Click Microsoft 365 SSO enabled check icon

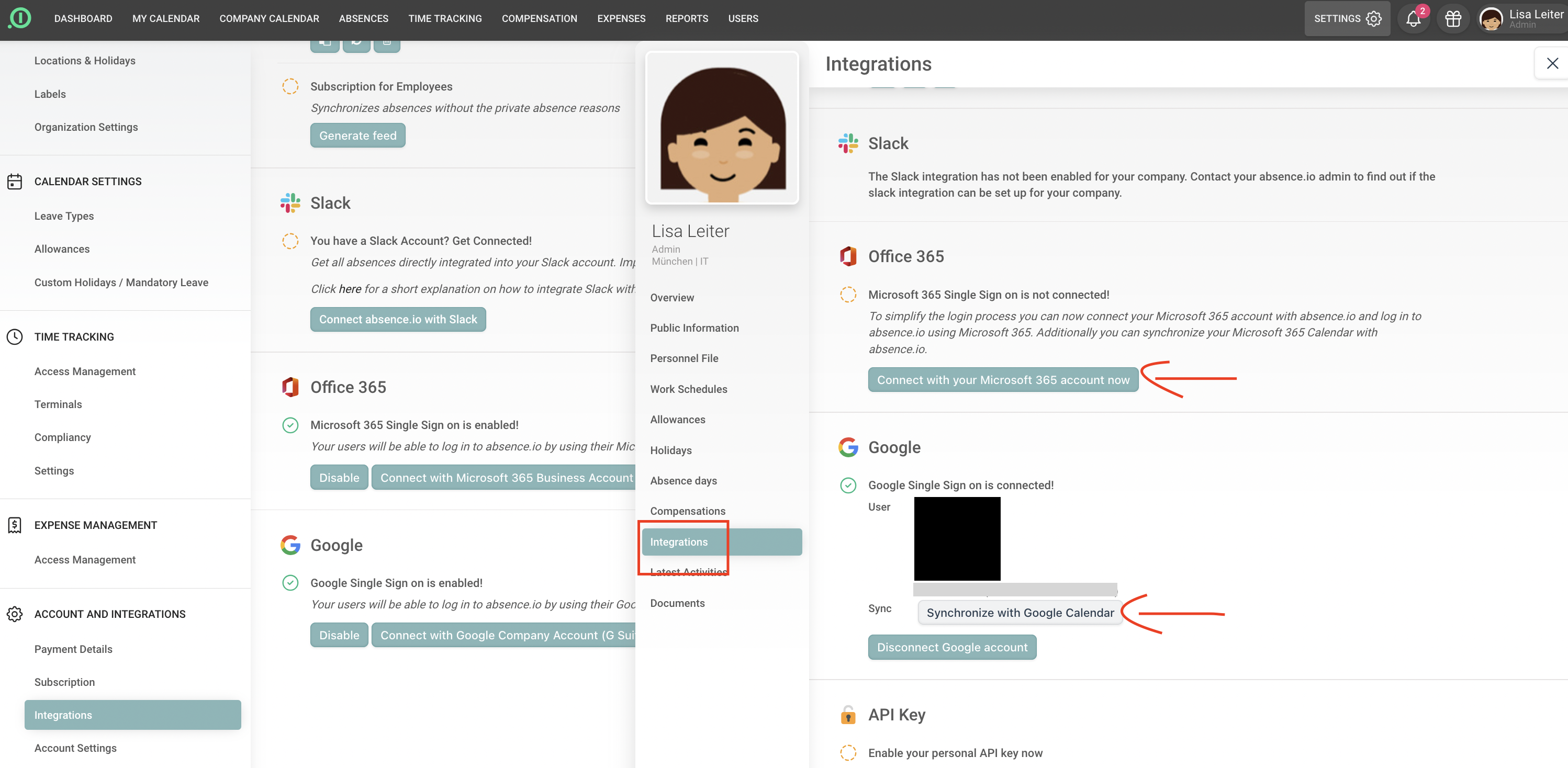coord(290,425)
